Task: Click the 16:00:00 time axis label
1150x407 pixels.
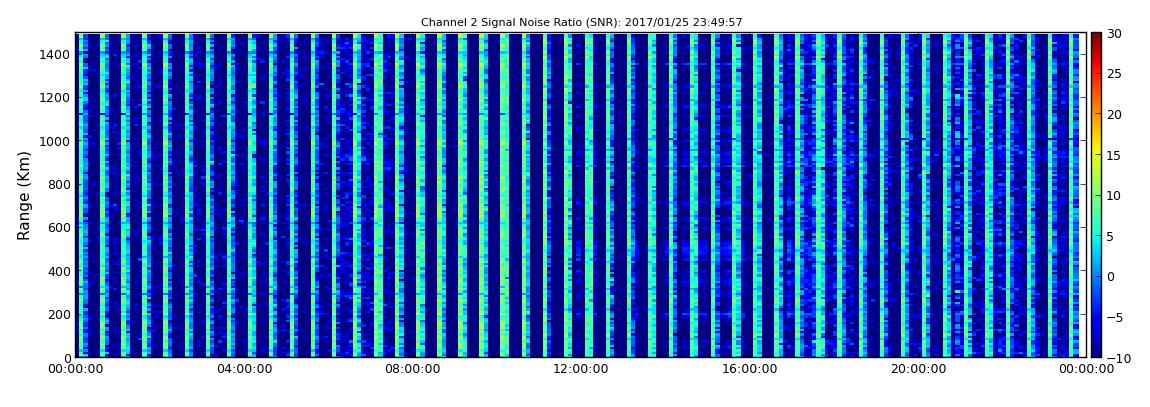Action: point(749,369)
